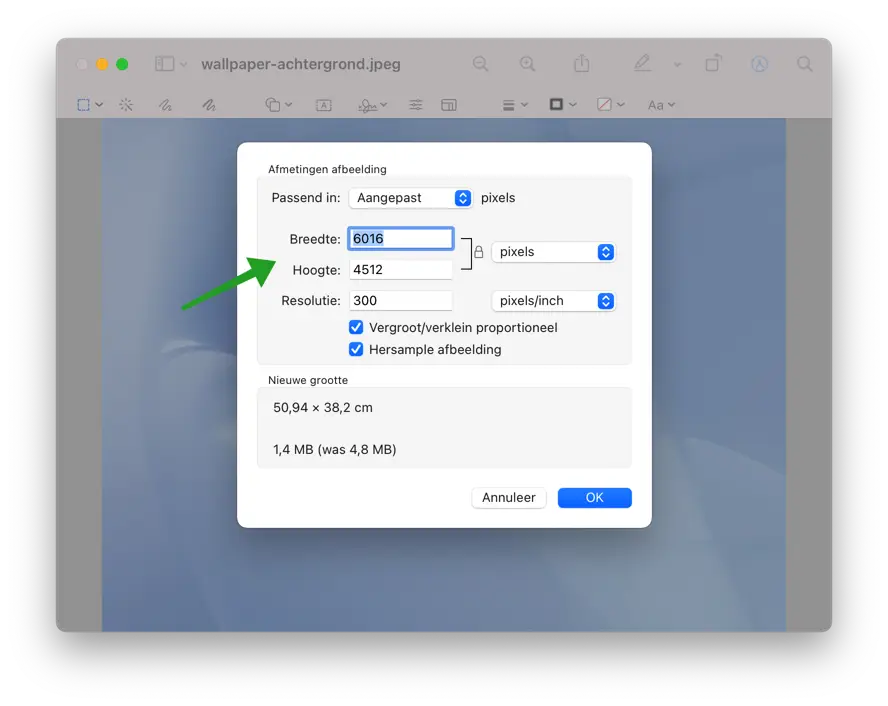
Task: Open the line style menu
Action: 515,105
